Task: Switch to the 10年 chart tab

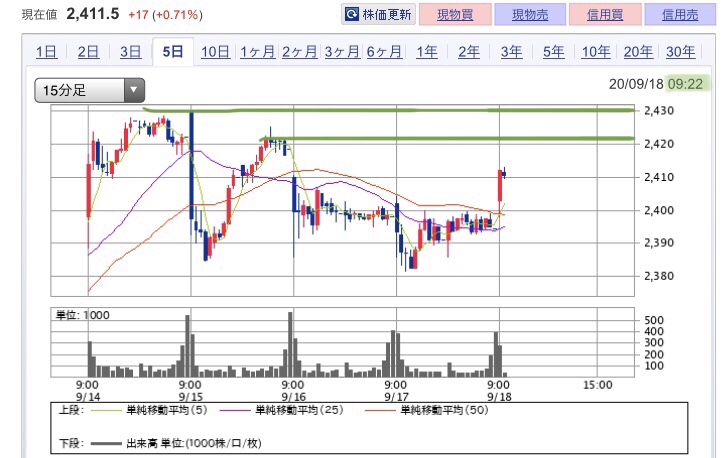Action: [596, 52]
